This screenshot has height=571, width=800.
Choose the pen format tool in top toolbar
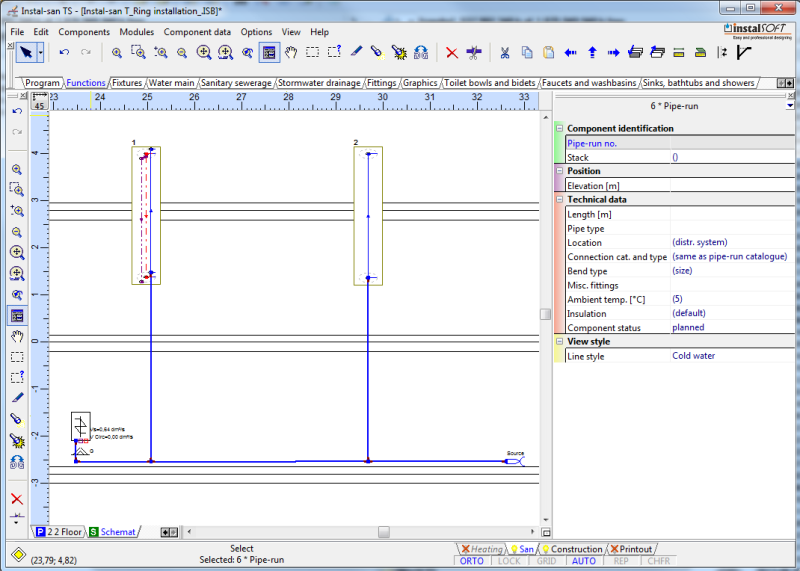click(x=356, y=52)
